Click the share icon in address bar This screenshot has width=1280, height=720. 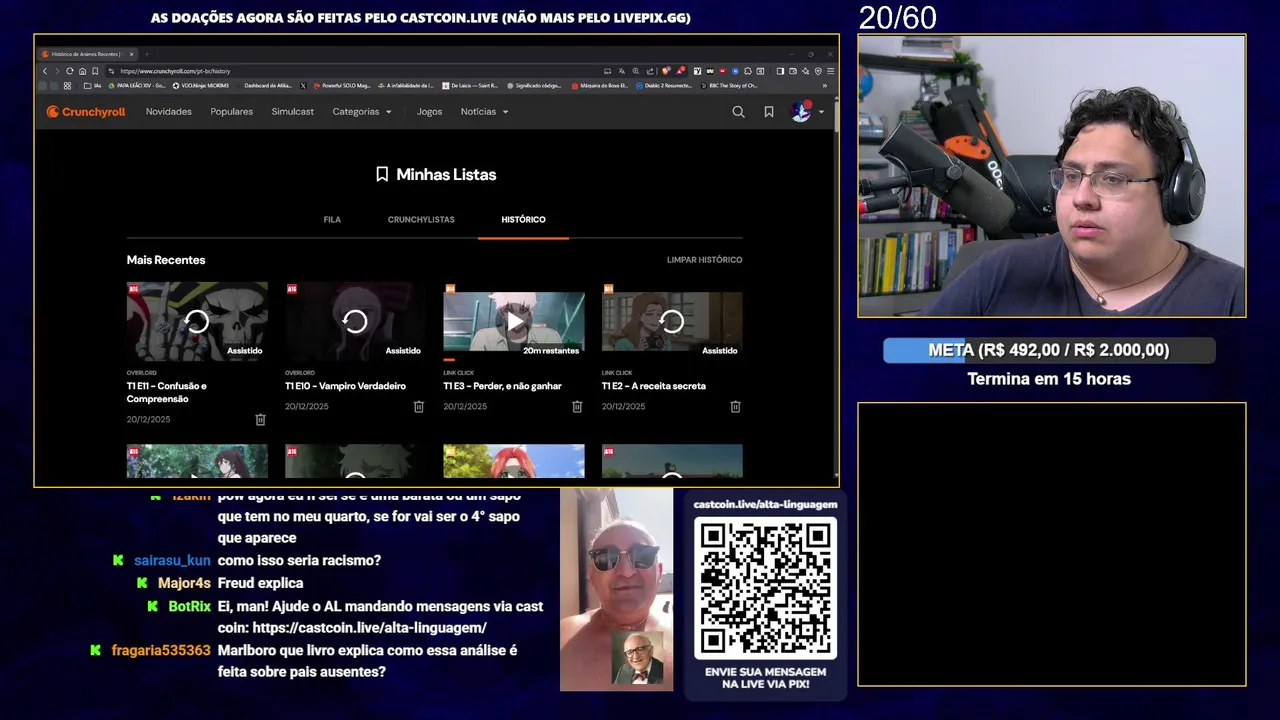pos(650,71)
